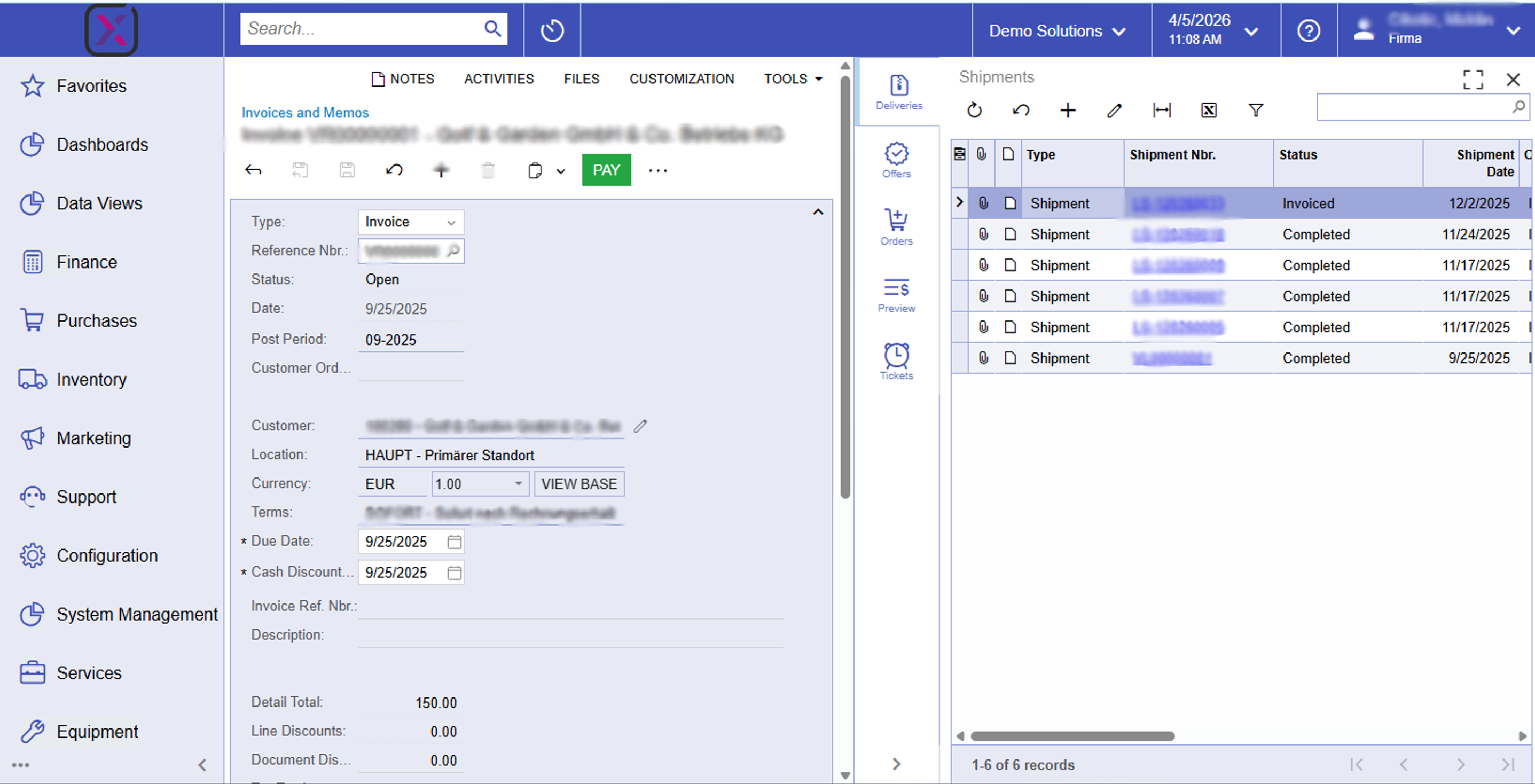
Task: Open the Offers side panel icon
Action: [x=896, y=160]
